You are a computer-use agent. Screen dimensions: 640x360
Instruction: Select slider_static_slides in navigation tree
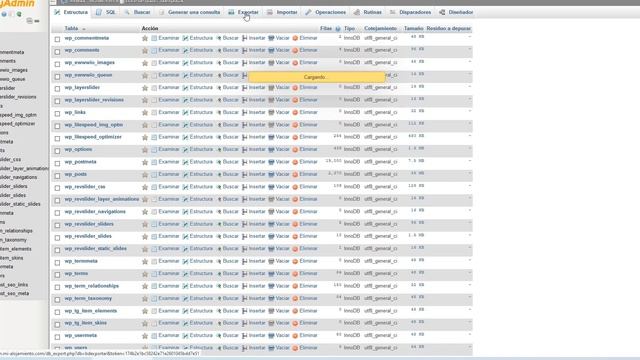tap(20, 204)
